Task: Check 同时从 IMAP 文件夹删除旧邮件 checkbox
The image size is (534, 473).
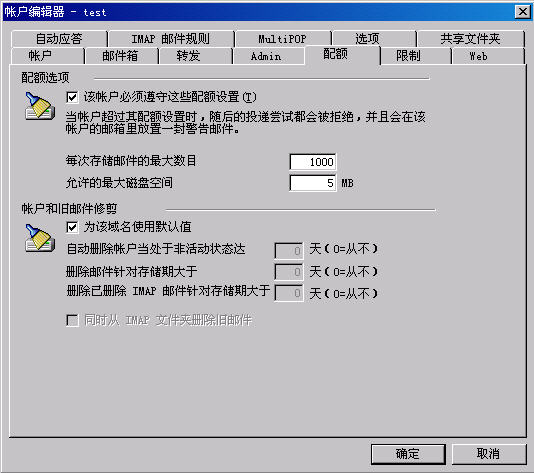Action: [x=72, y=320]
